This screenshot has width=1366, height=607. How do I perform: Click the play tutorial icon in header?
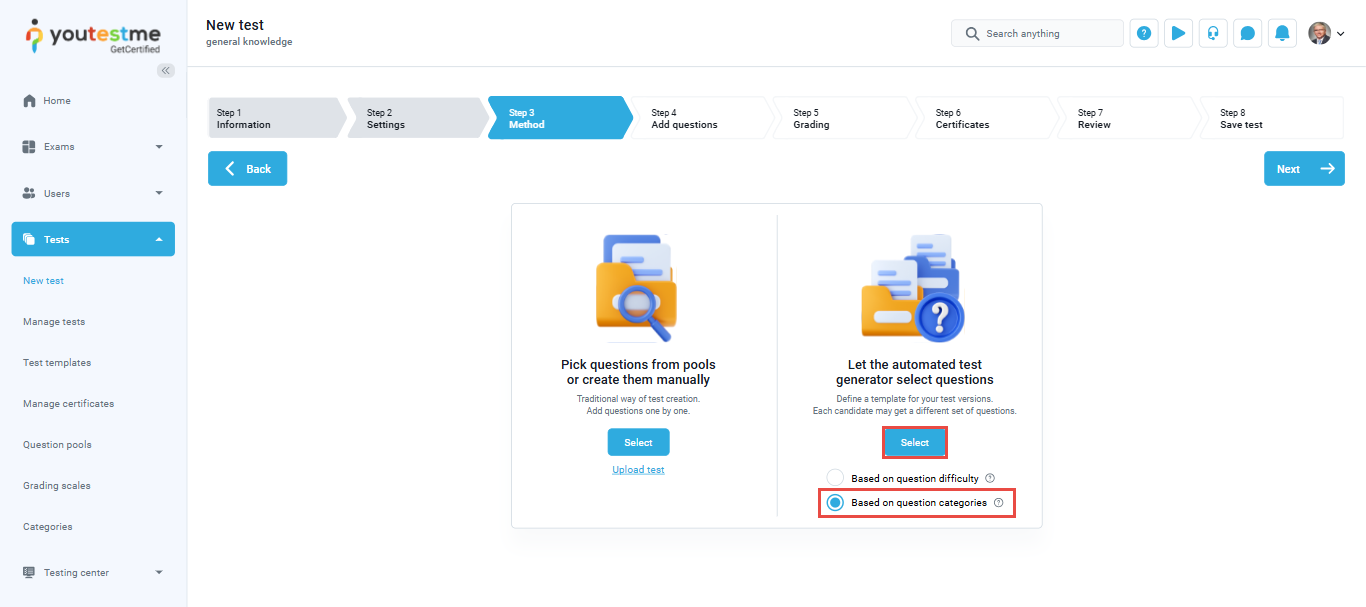1178,33
